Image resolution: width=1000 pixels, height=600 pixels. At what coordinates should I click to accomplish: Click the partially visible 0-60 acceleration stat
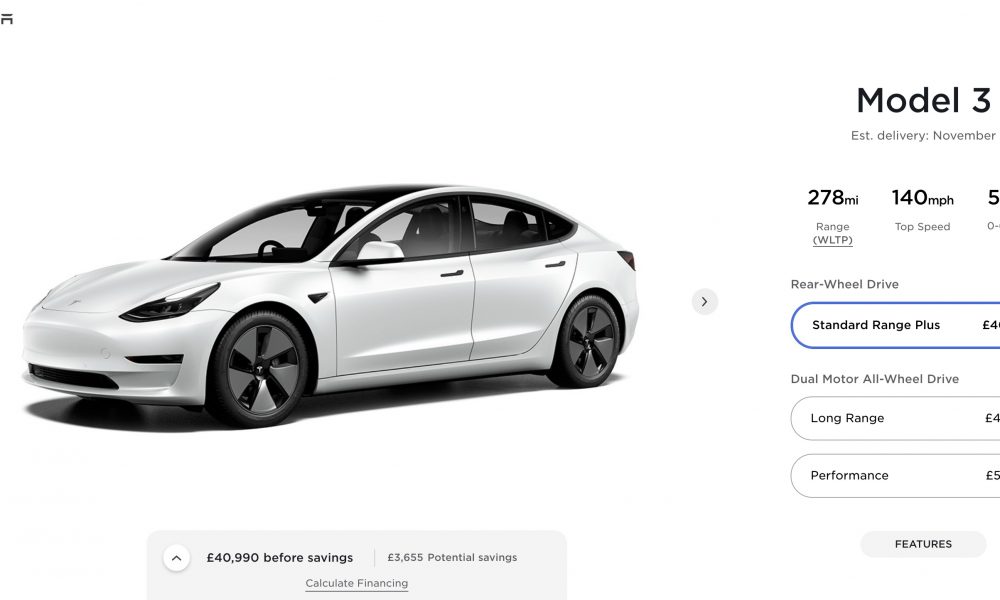[x=993, y=210]
